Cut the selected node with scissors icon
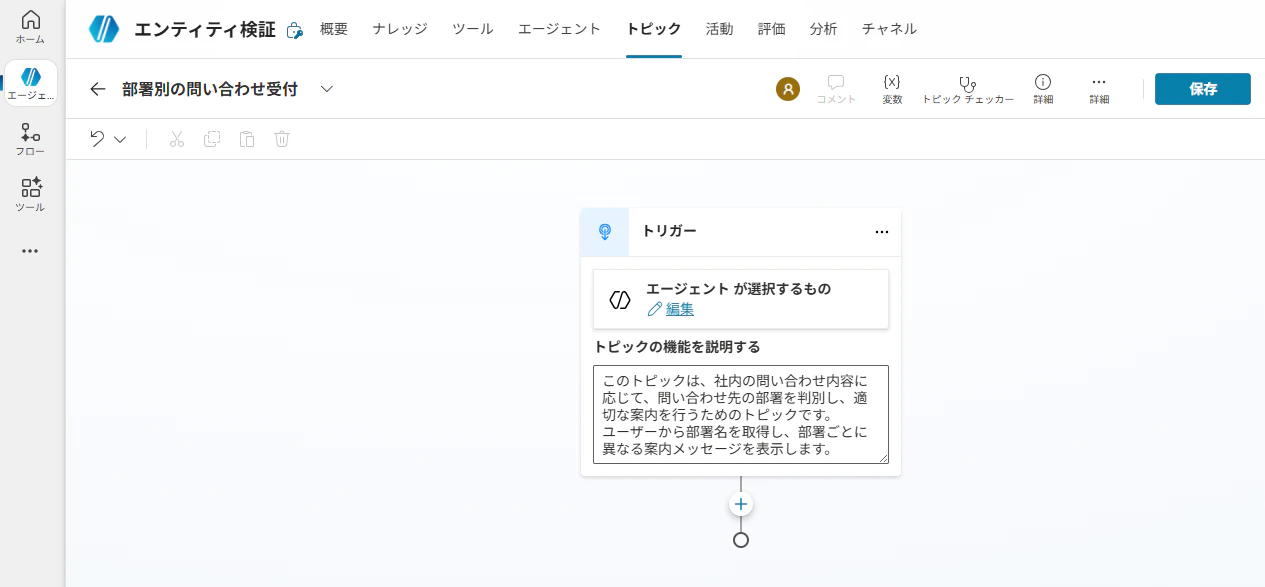Viewport: 1265px width, 587px height. (177, 139)
